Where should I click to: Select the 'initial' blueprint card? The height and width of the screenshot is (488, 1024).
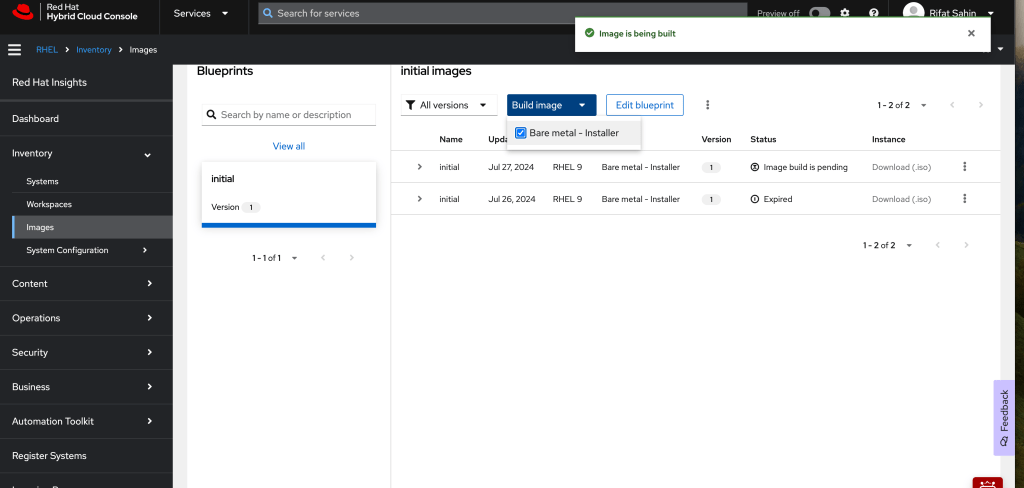pyautogui.click(x=289, y=195)
